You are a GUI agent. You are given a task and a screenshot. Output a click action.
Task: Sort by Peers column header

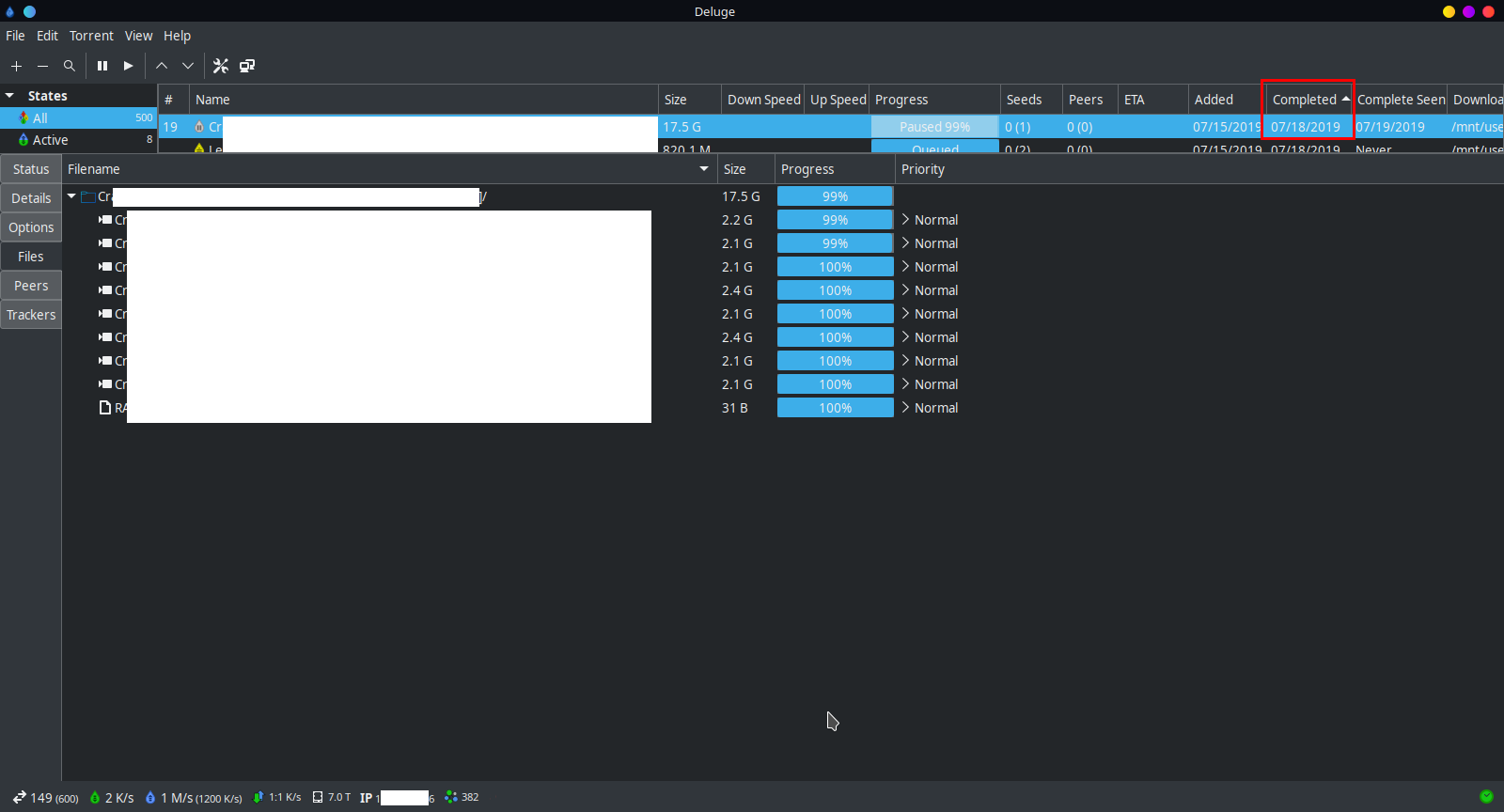[1090, 100]
